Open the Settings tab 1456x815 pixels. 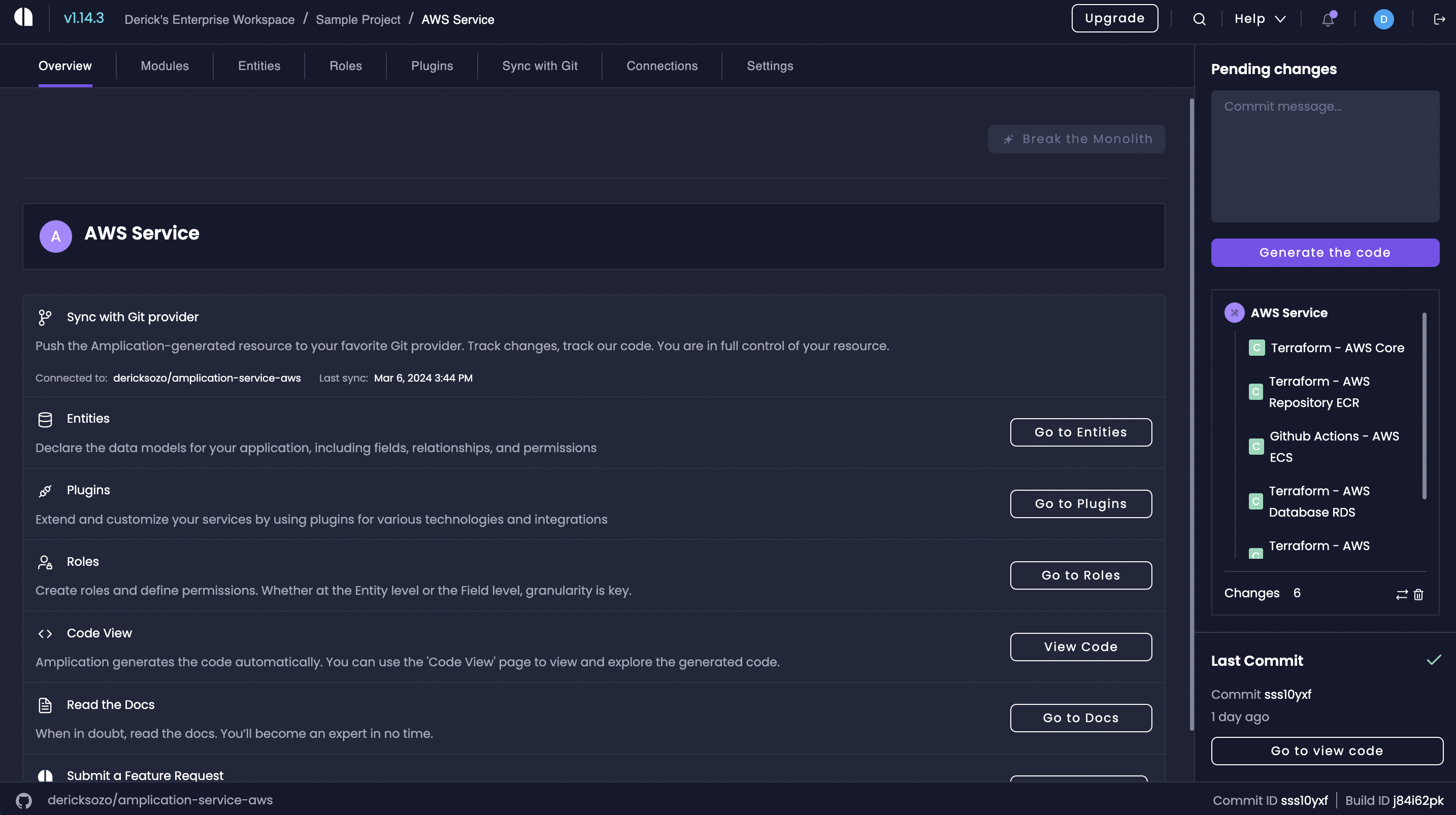pos(770,65)
